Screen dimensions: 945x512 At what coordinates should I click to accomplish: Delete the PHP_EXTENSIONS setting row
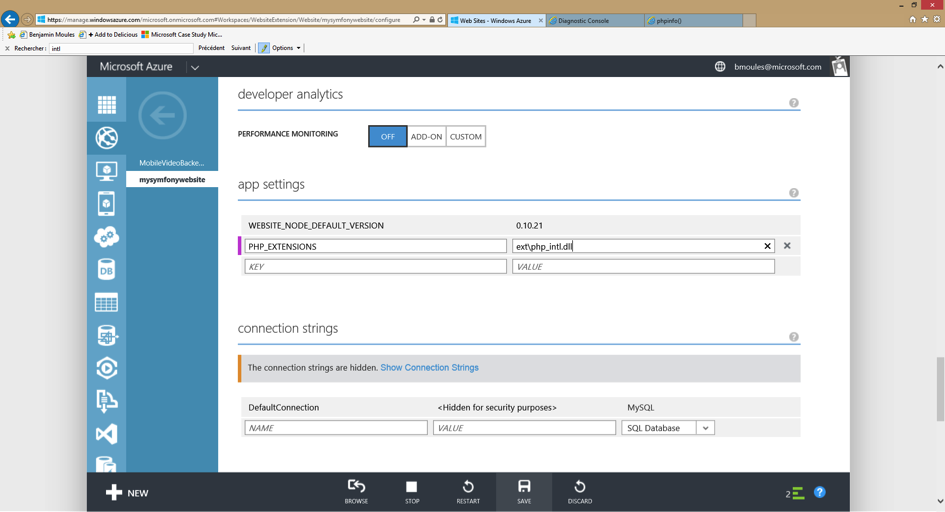787,246
